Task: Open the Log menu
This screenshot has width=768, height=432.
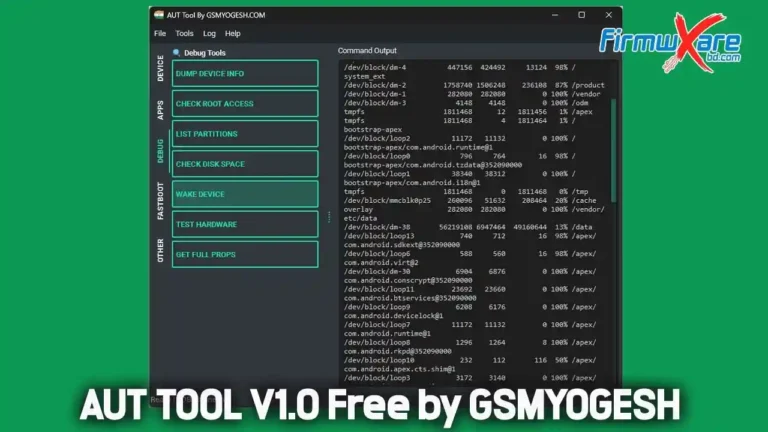Action: 209,33
